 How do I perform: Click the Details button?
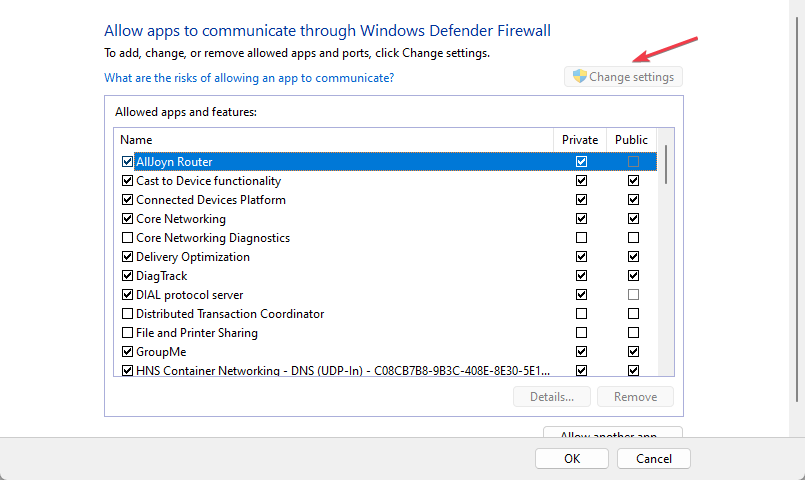tap(552, 397)
